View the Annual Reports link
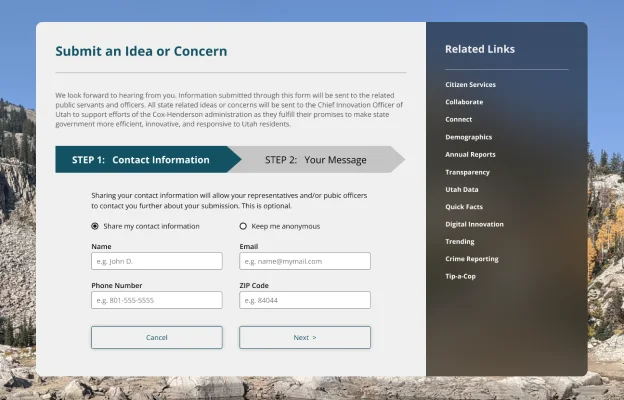Viewport: 624px width, 400px height. tap(470, 154)
